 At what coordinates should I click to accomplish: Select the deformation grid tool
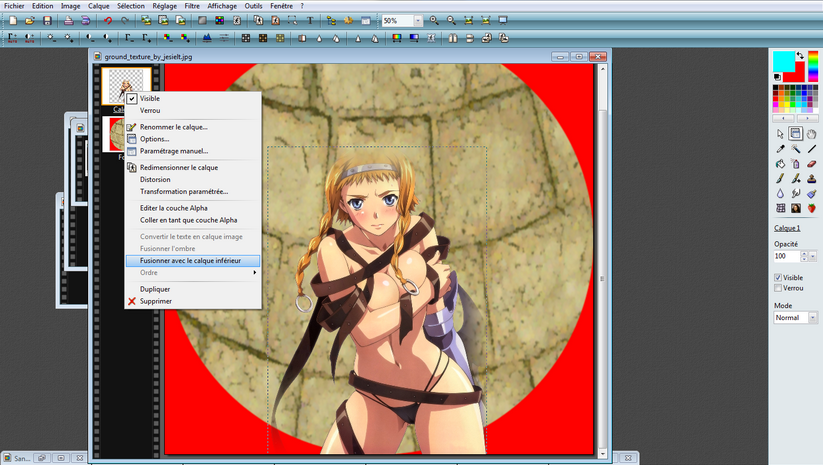point(780,208)
